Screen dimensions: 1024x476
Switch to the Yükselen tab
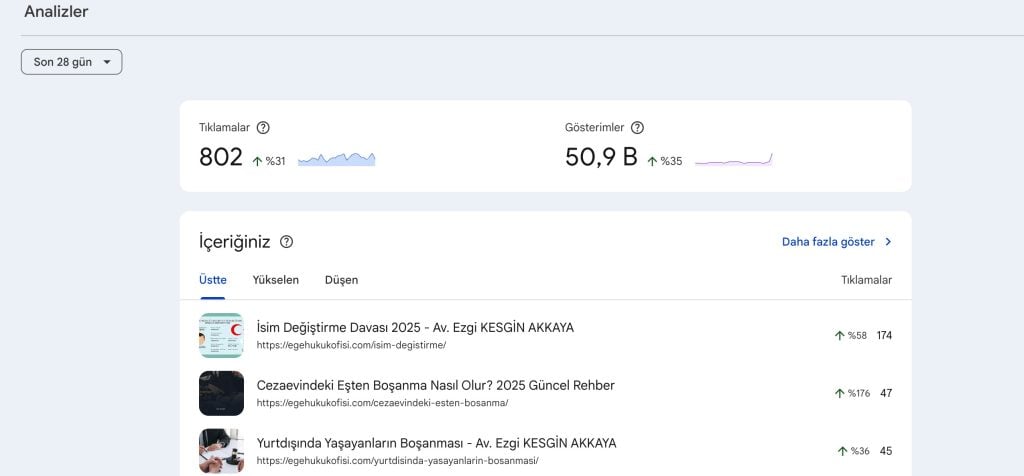coord(275,280)
